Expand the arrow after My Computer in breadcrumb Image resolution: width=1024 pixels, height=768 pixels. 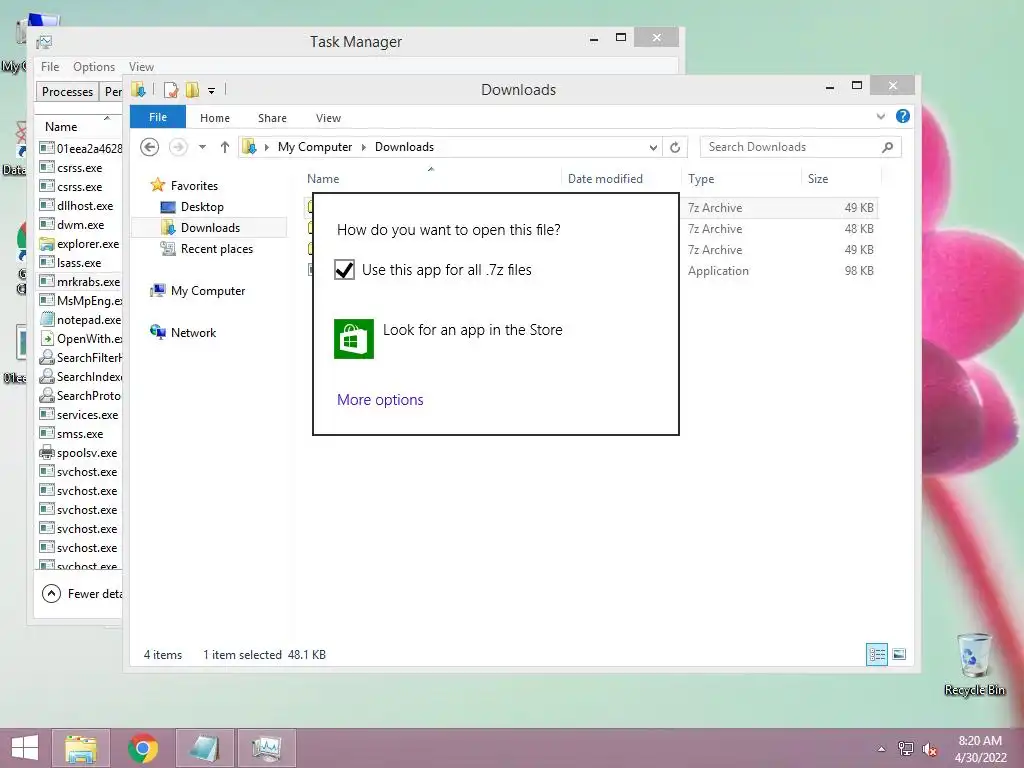[364, 147]
